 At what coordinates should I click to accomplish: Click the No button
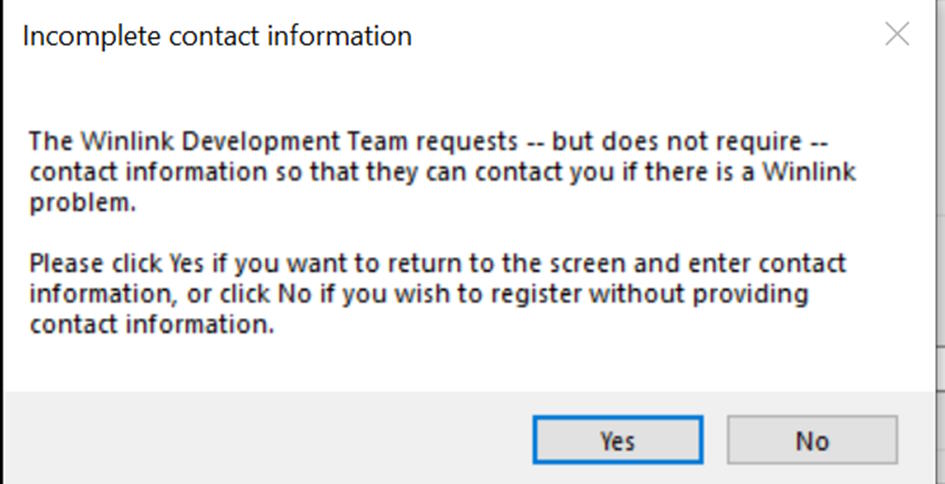(x=811, y=440)
